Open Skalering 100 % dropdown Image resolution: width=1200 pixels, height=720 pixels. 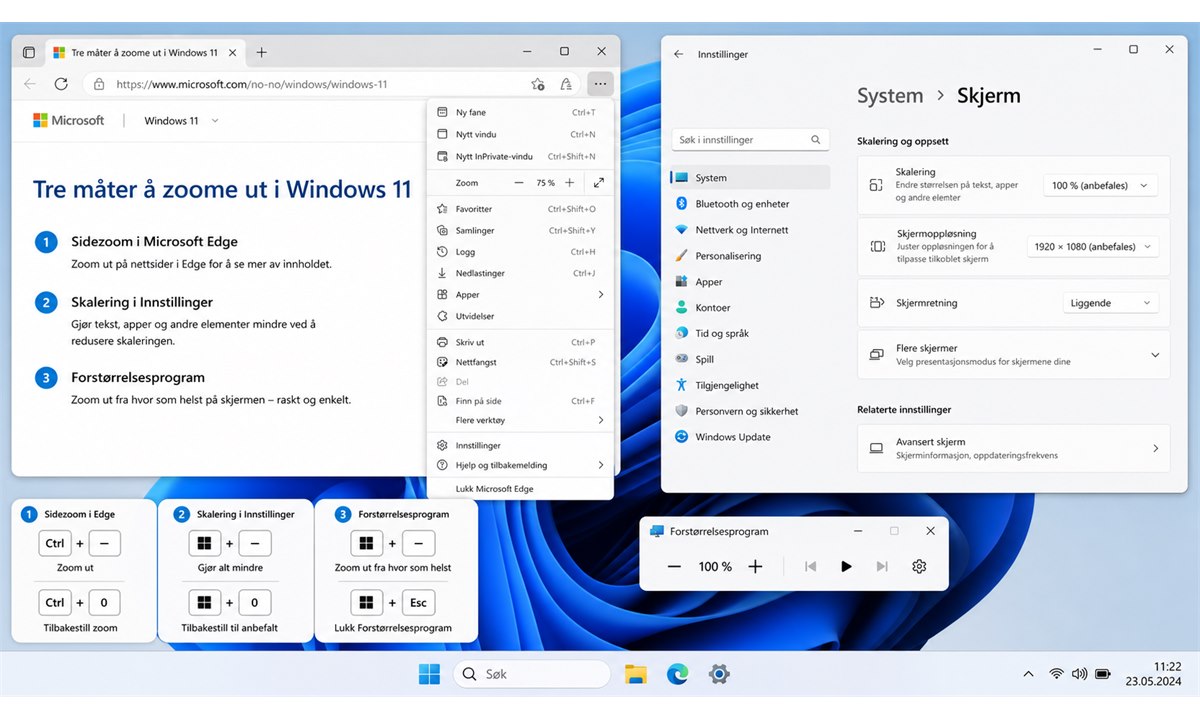pos(1100,186)
